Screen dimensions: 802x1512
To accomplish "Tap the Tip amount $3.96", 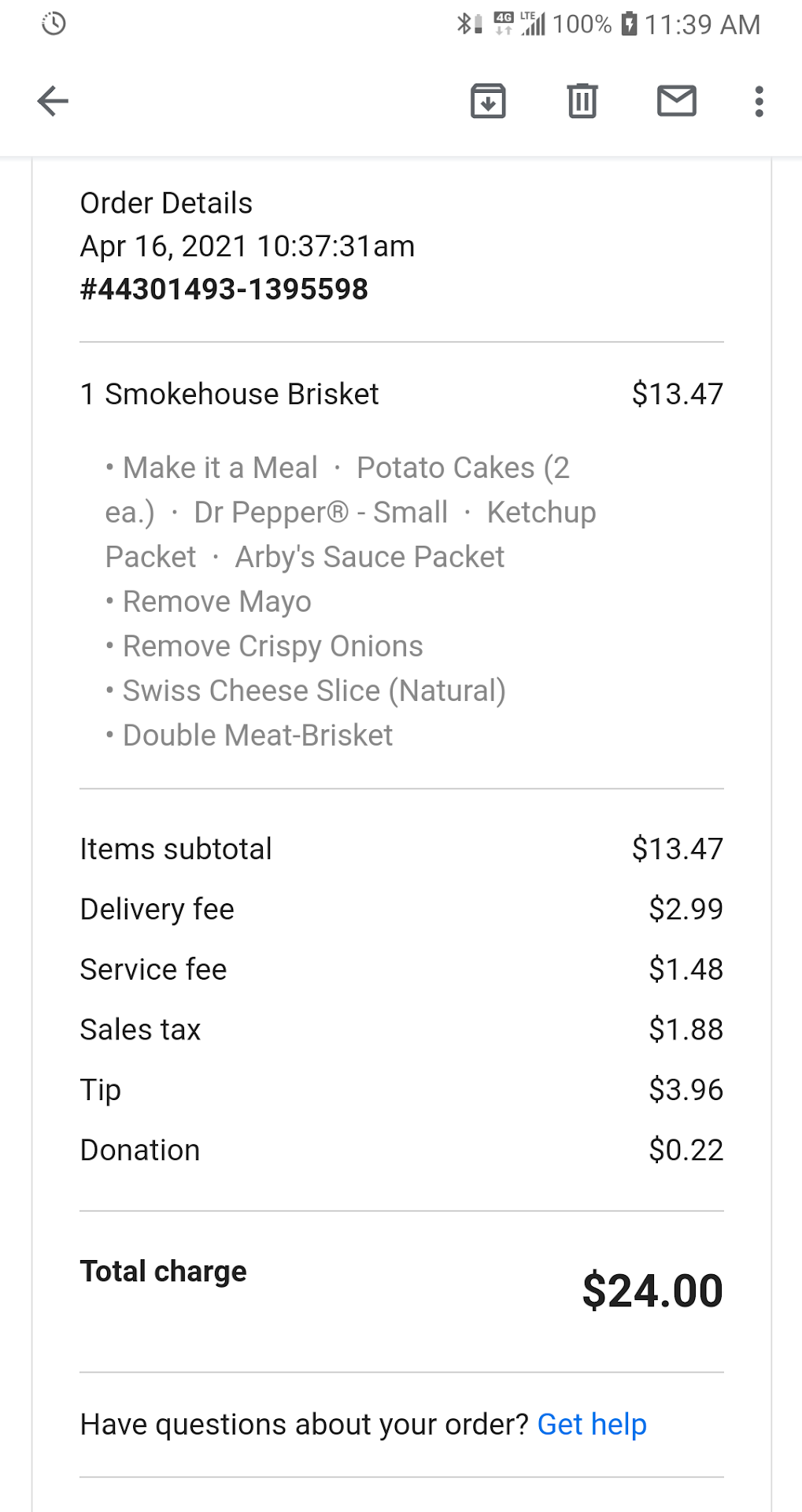I will point(686,1090).
